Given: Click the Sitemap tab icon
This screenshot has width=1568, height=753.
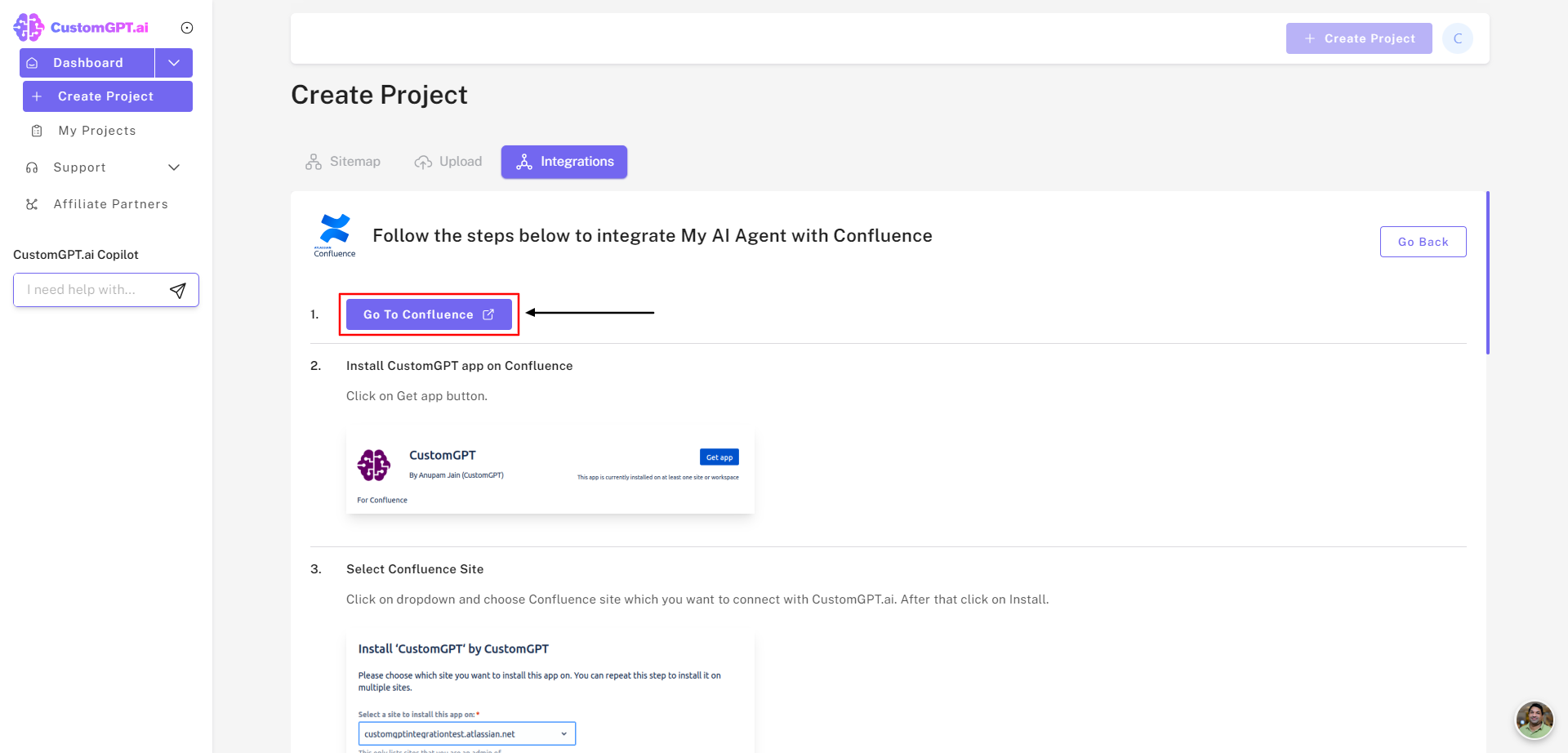Looking at the screenshot, I should [314, 162].
